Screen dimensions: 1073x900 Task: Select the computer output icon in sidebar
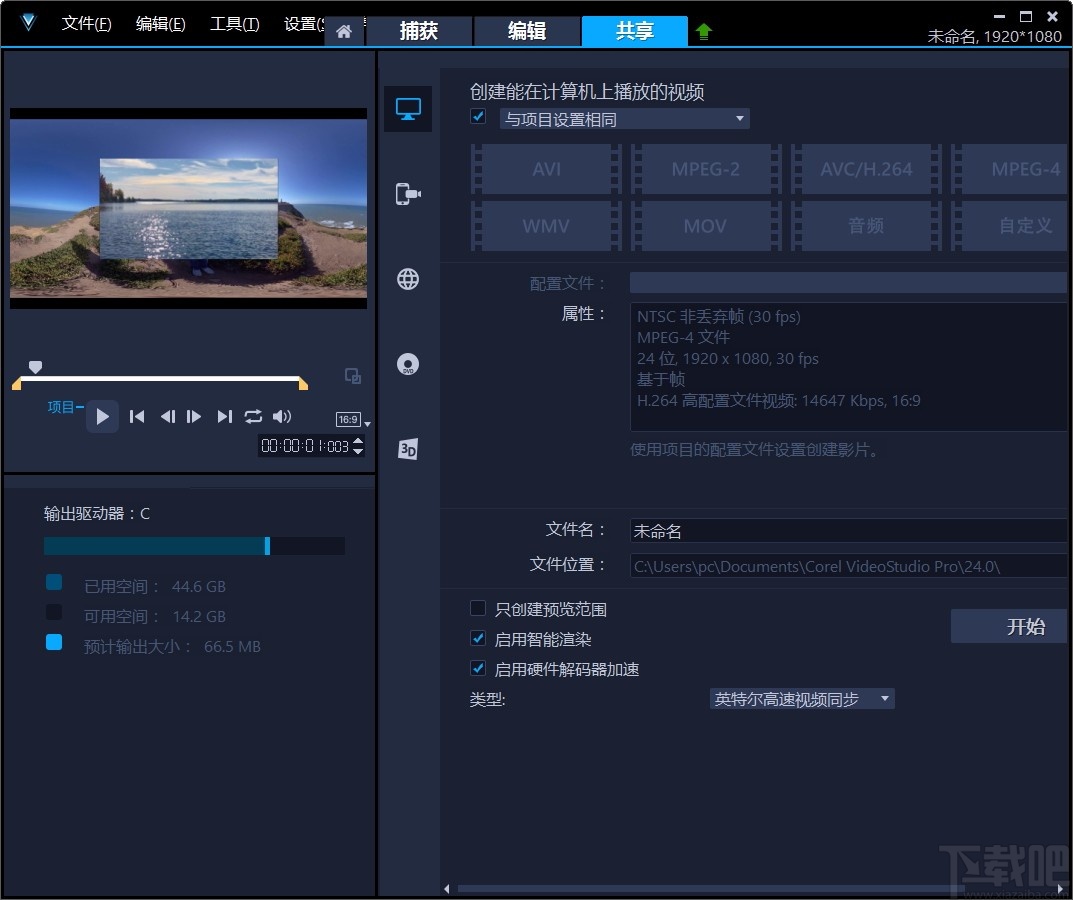pos(407,109)
